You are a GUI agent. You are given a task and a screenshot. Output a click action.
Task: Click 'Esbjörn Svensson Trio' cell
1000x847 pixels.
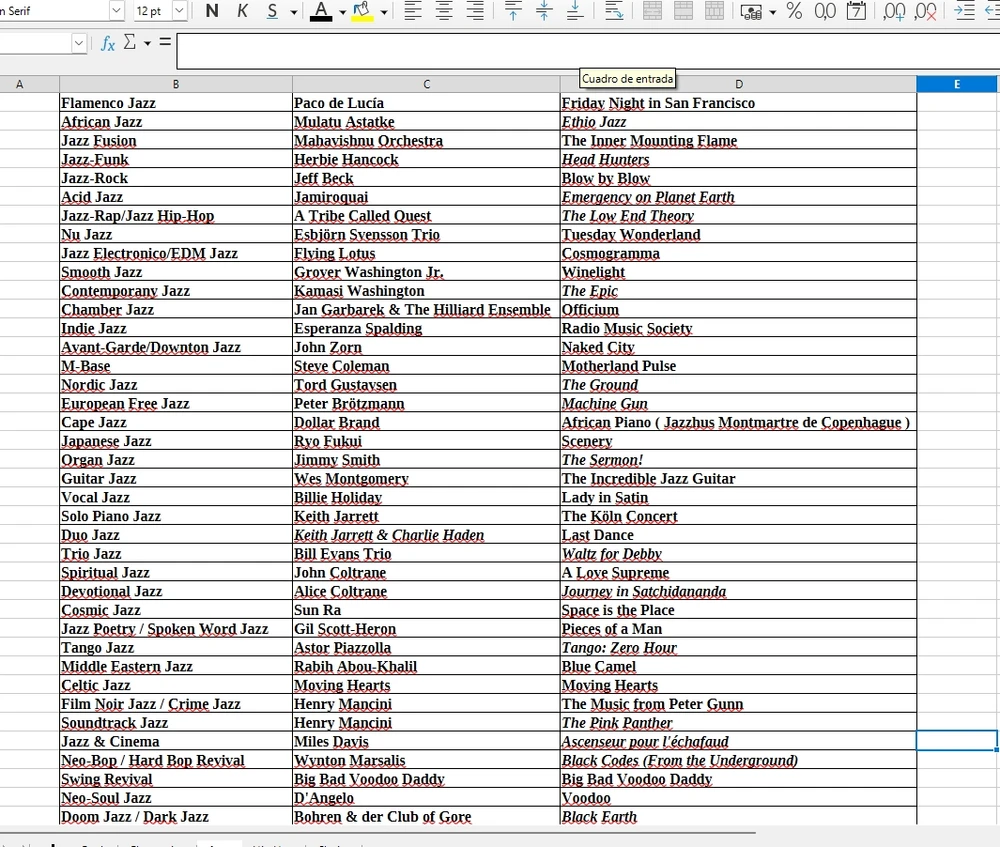click(426, 235)
